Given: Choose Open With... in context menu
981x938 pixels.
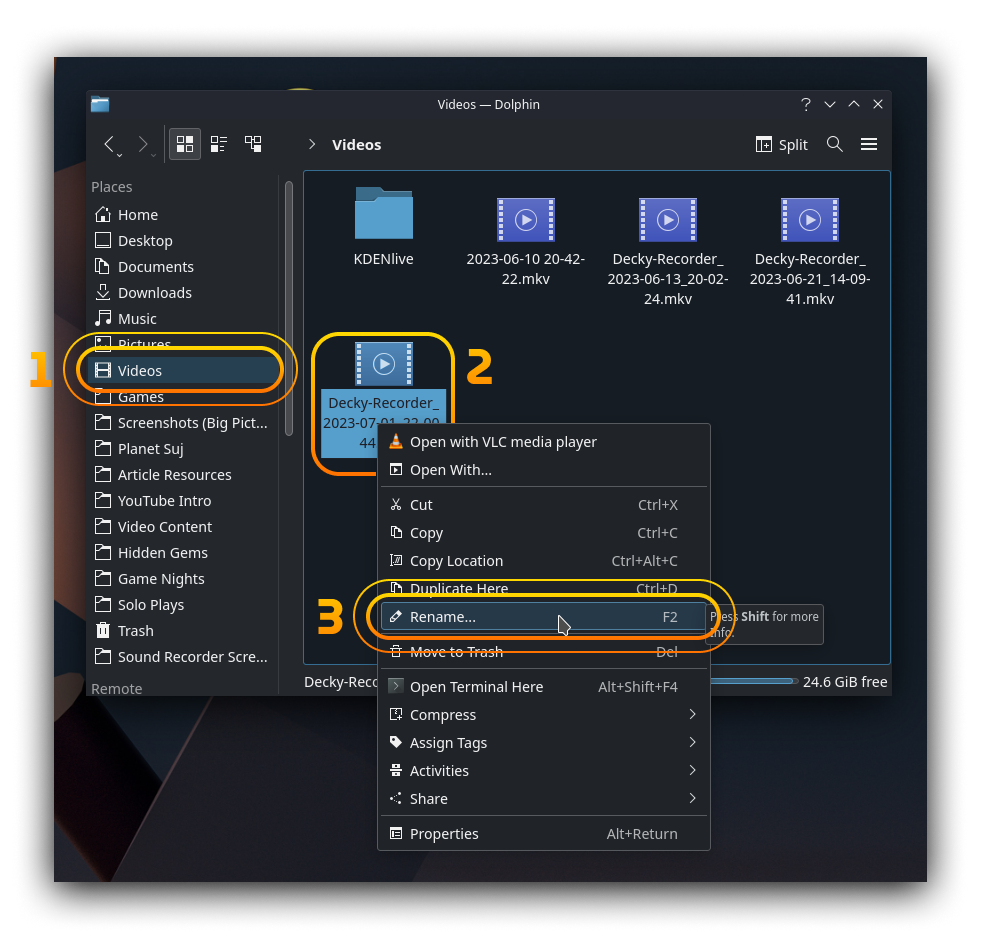Looking at the screenshot, I should pyautogui.click(x=544, y=470).
